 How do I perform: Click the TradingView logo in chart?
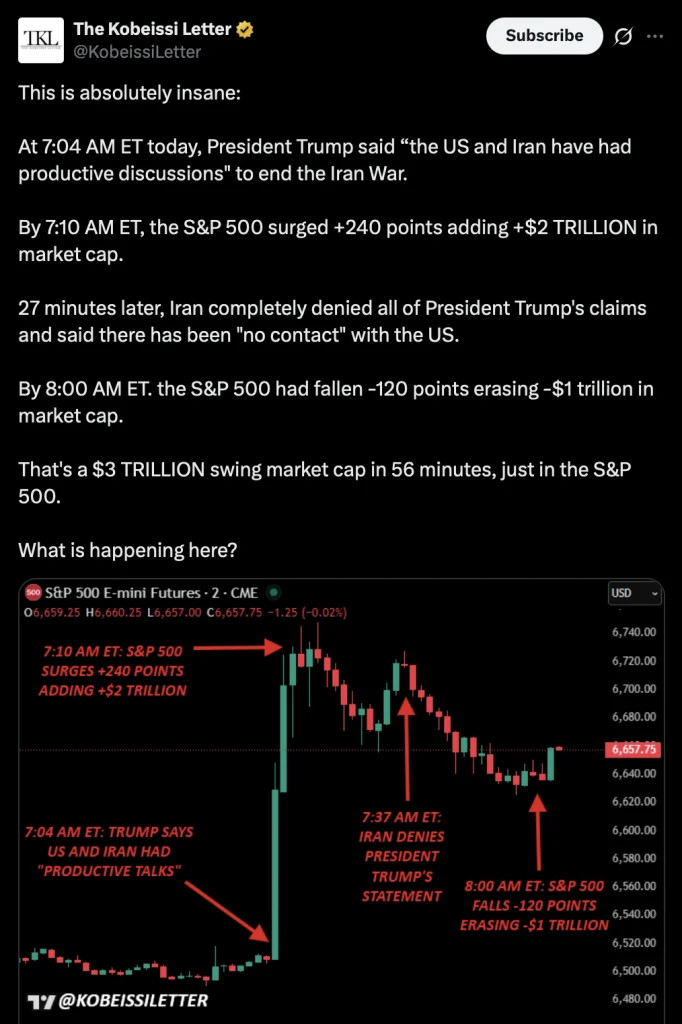point(40,1000)
